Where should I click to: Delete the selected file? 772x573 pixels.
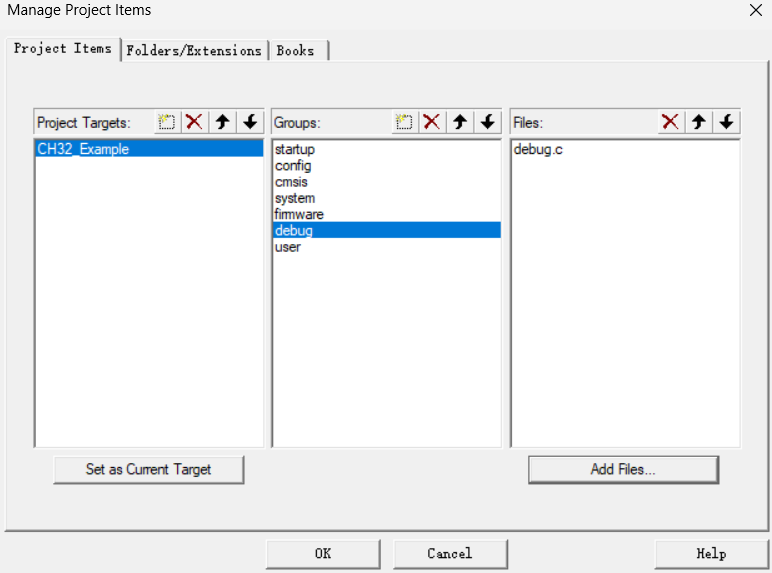coord(671,122)
